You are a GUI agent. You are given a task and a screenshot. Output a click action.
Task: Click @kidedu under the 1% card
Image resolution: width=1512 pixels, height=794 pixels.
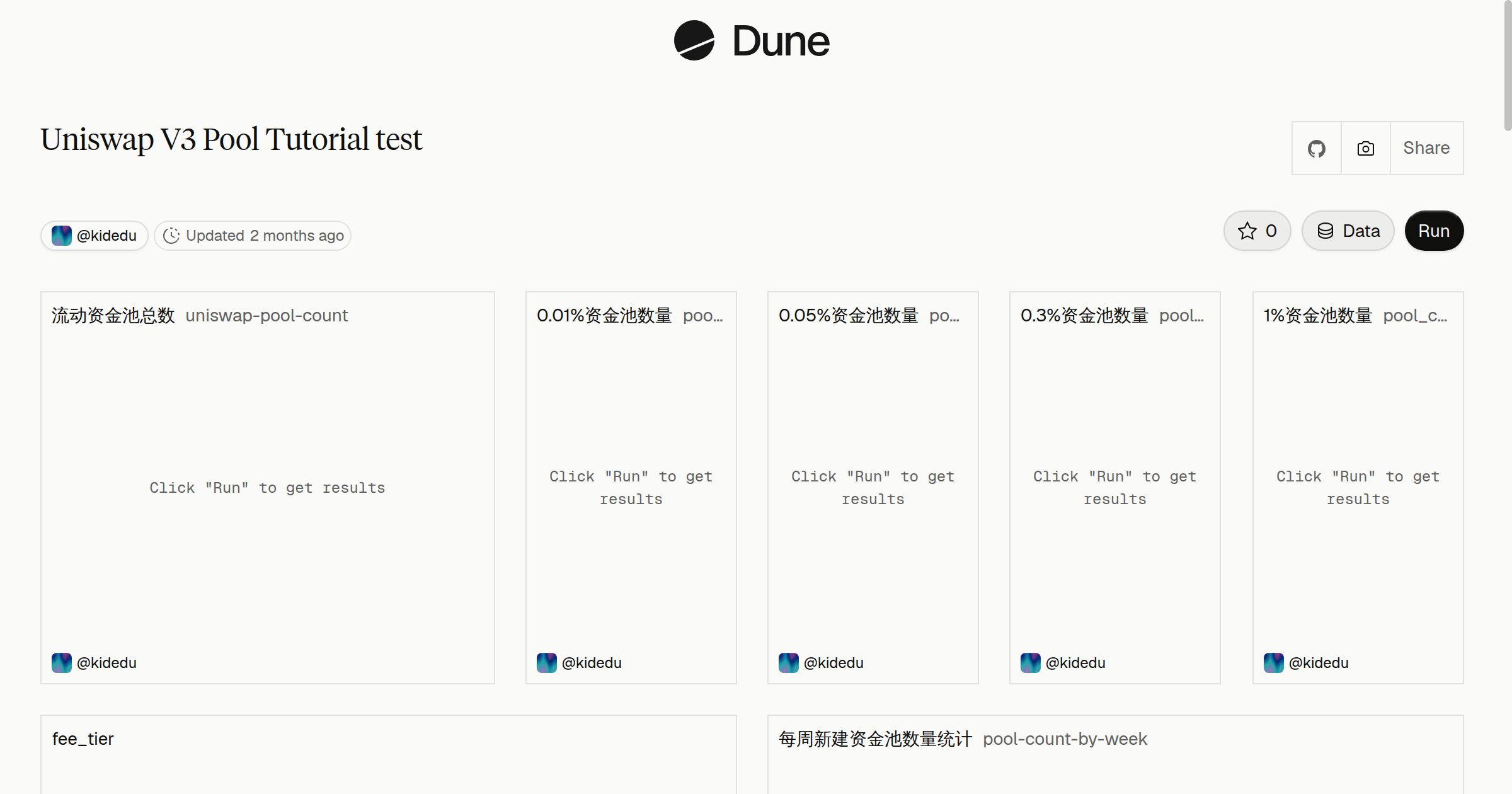(x=1319, y=663)
